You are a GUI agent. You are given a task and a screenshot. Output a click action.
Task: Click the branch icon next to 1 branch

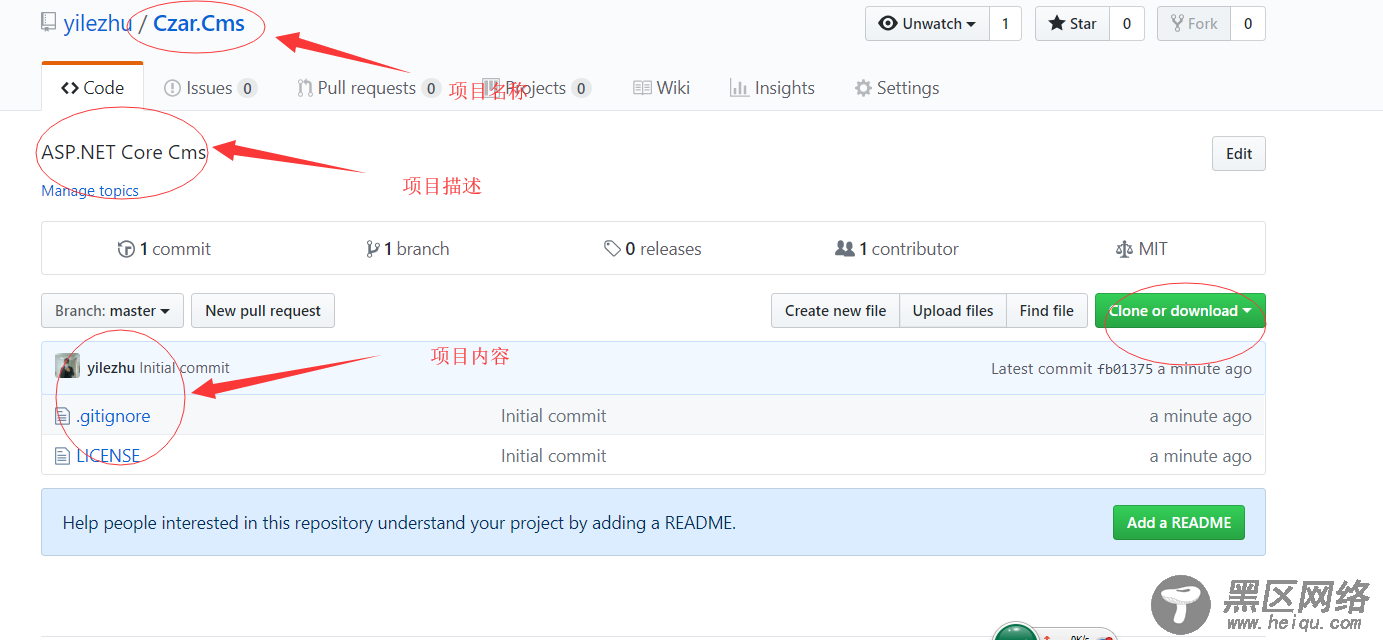373,249
